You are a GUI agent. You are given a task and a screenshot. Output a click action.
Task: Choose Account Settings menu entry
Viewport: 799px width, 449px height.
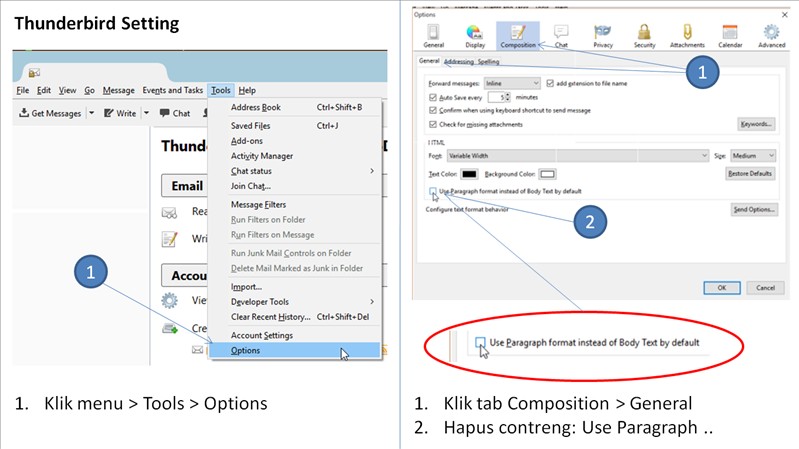coord(295,335)
